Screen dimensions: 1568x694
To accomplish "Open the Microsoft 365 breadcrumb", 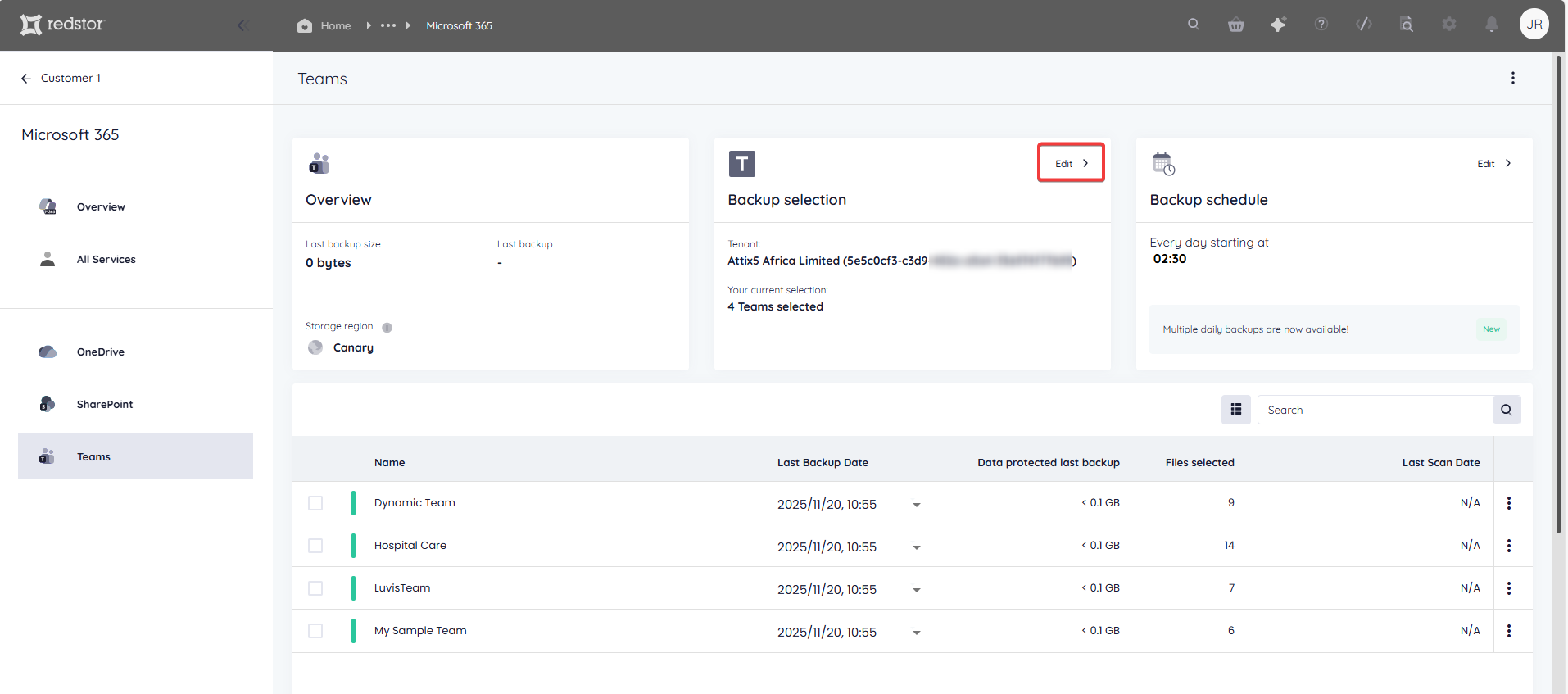I will coord(459,25).
